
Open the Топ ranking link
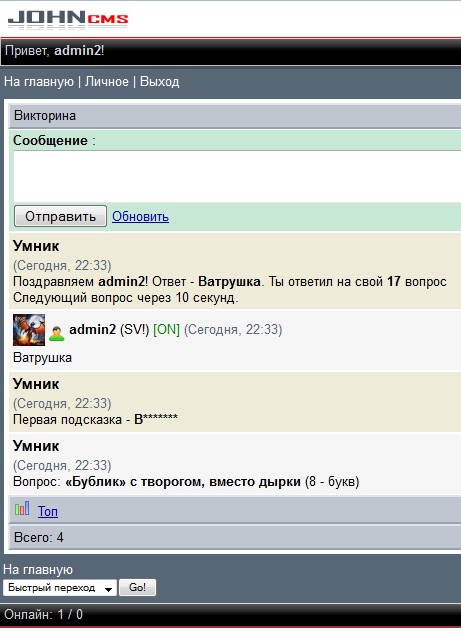tap(48, 511)
